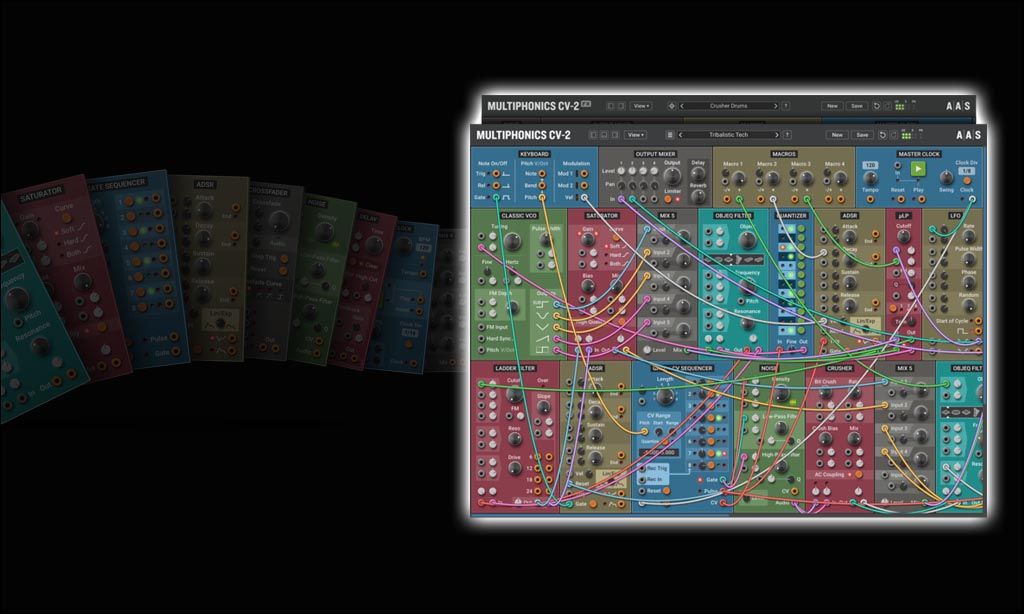The width and height of the screenshot is (1024, 614).
Task: Click the undo arrow icon in the front window
Action: [882, 135]
